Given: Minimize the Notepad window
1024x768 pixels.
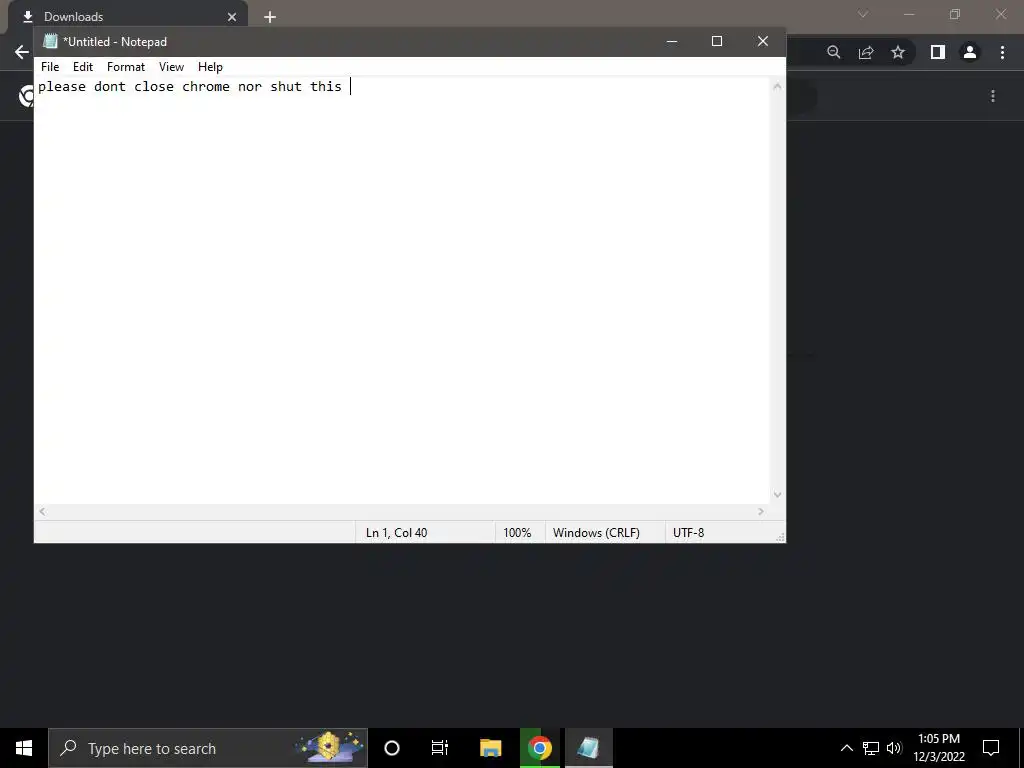Looking at the screenshot, I should click(672, 41).
